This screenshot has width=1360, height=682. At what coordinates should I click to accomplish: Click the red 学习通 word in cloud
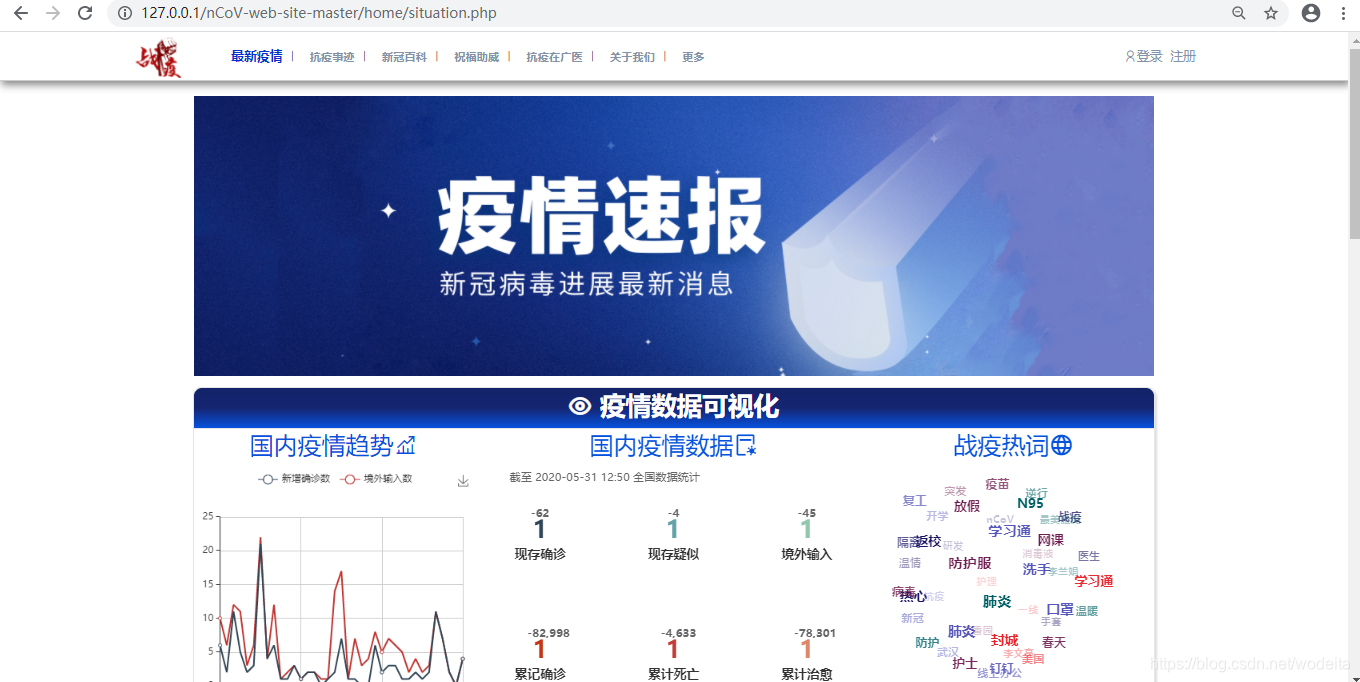click(1094, 581)
